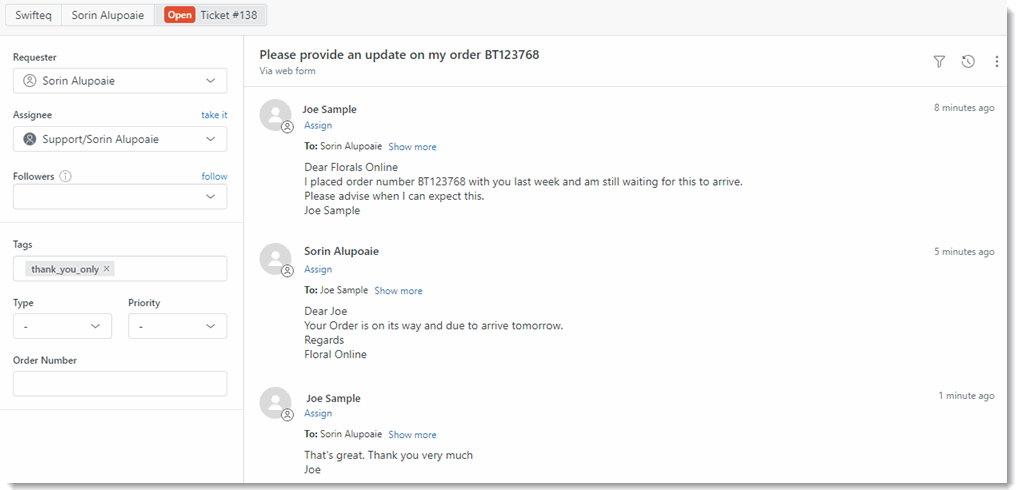Viewport: 1016px width, 490px height.
Task: Click the Order Number input field
Action: (x=120, y=384)
